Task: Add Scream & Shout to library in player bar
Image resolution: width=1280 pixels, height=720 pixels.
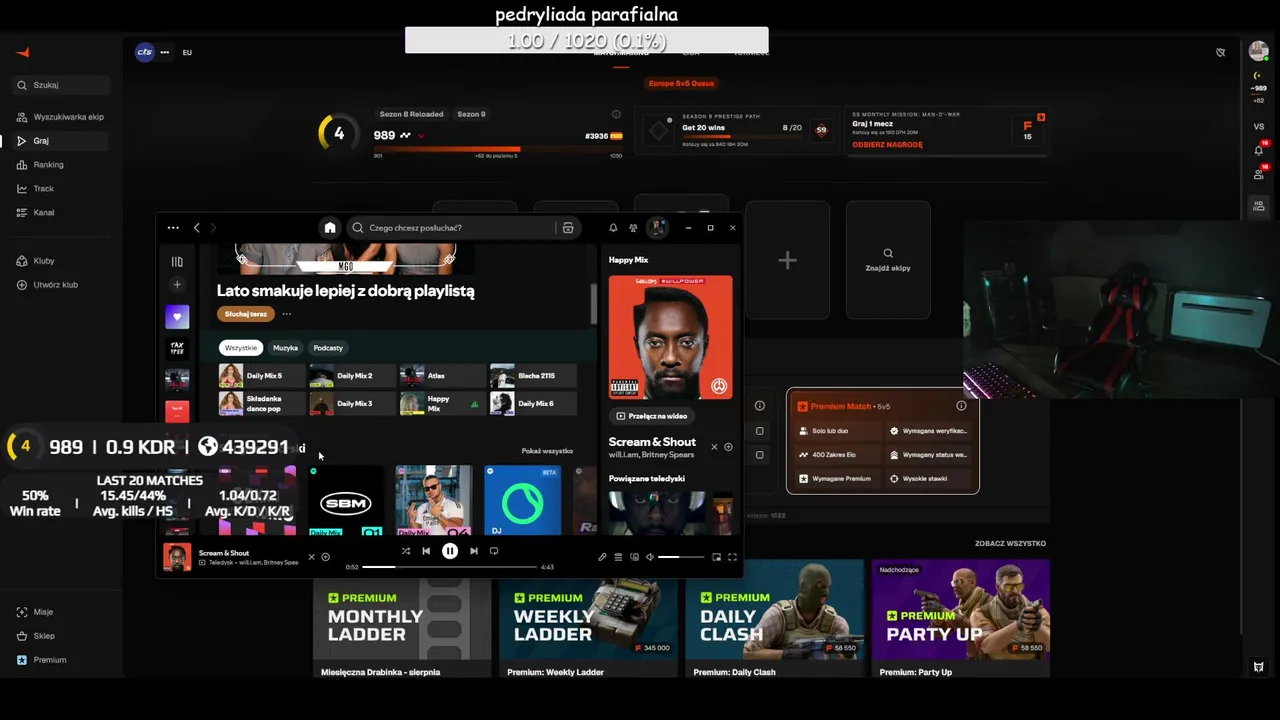Action: tap(325, 557)
